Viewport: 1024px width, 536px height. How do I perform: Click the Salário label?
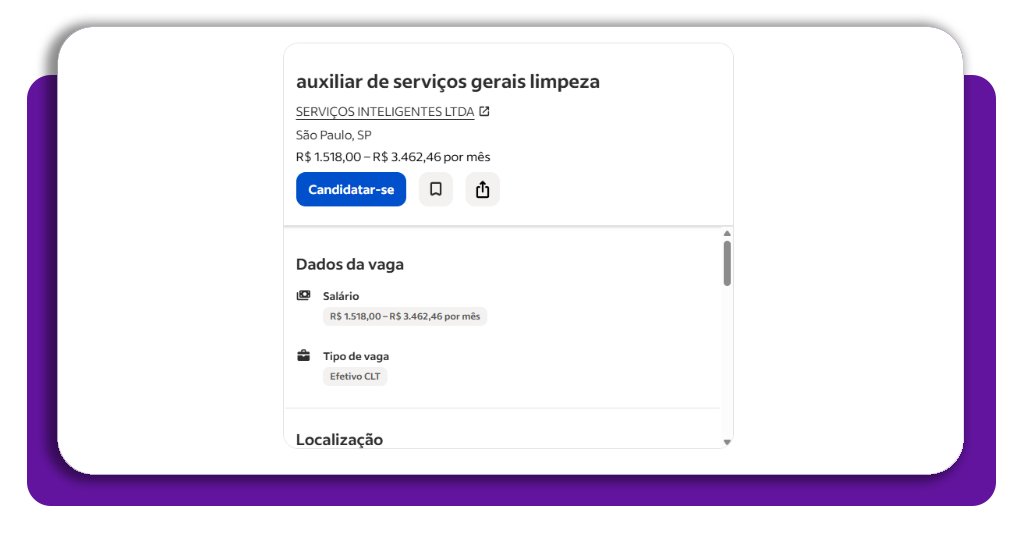tap(341, 296)
